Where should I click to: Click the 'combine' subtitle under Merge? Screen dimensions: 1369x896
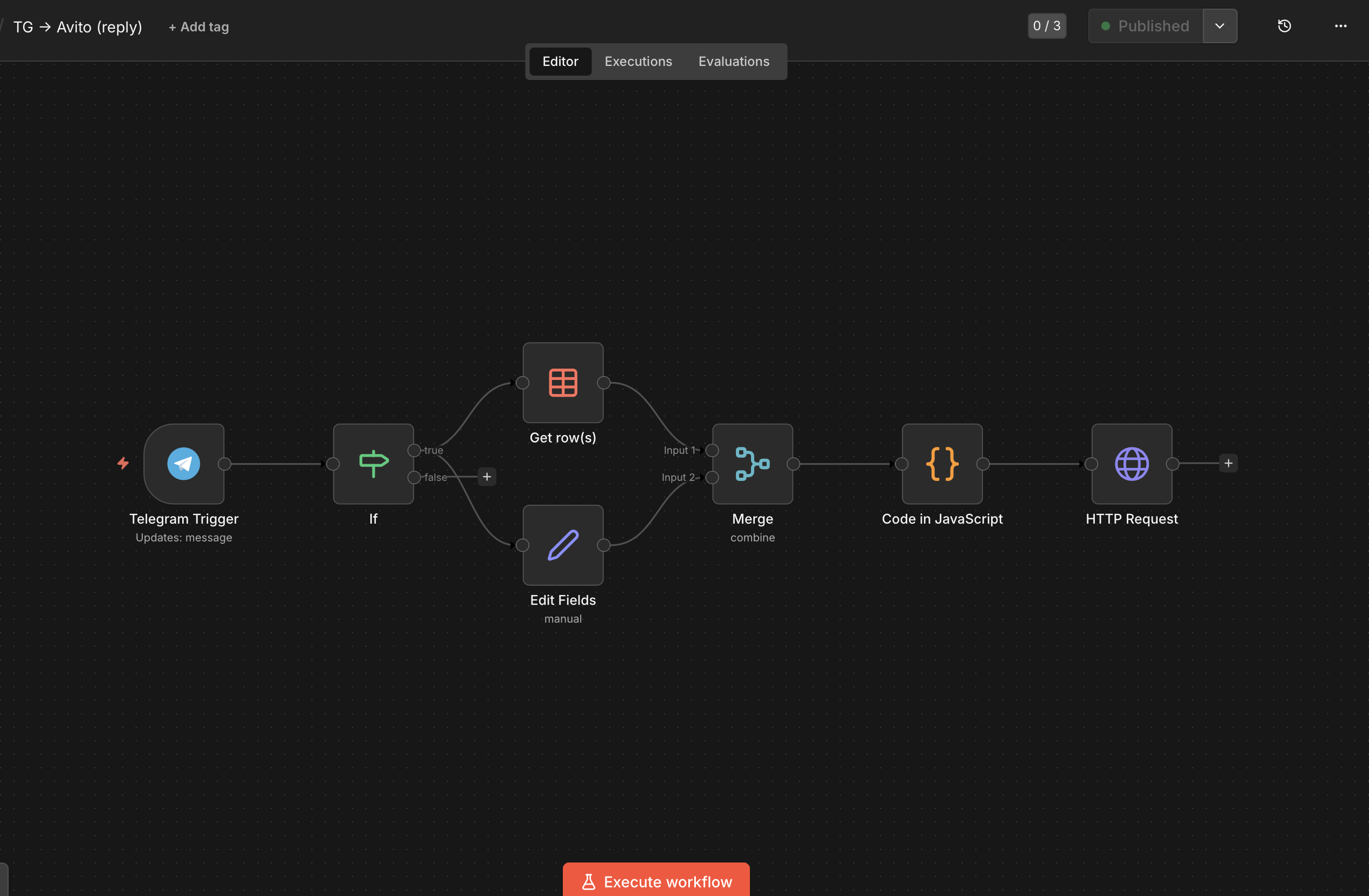(x=753, y=538)
